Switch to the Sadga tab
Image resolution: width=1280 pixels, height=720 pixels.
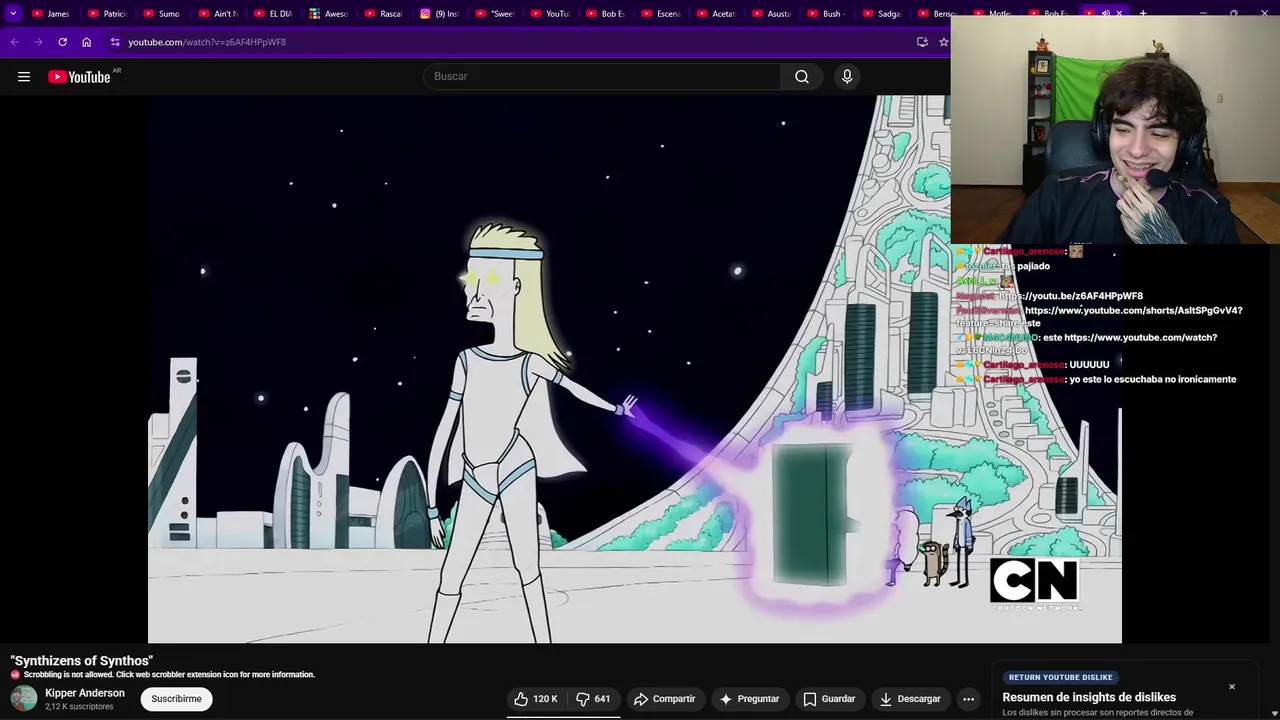click(x=882, y=13)
